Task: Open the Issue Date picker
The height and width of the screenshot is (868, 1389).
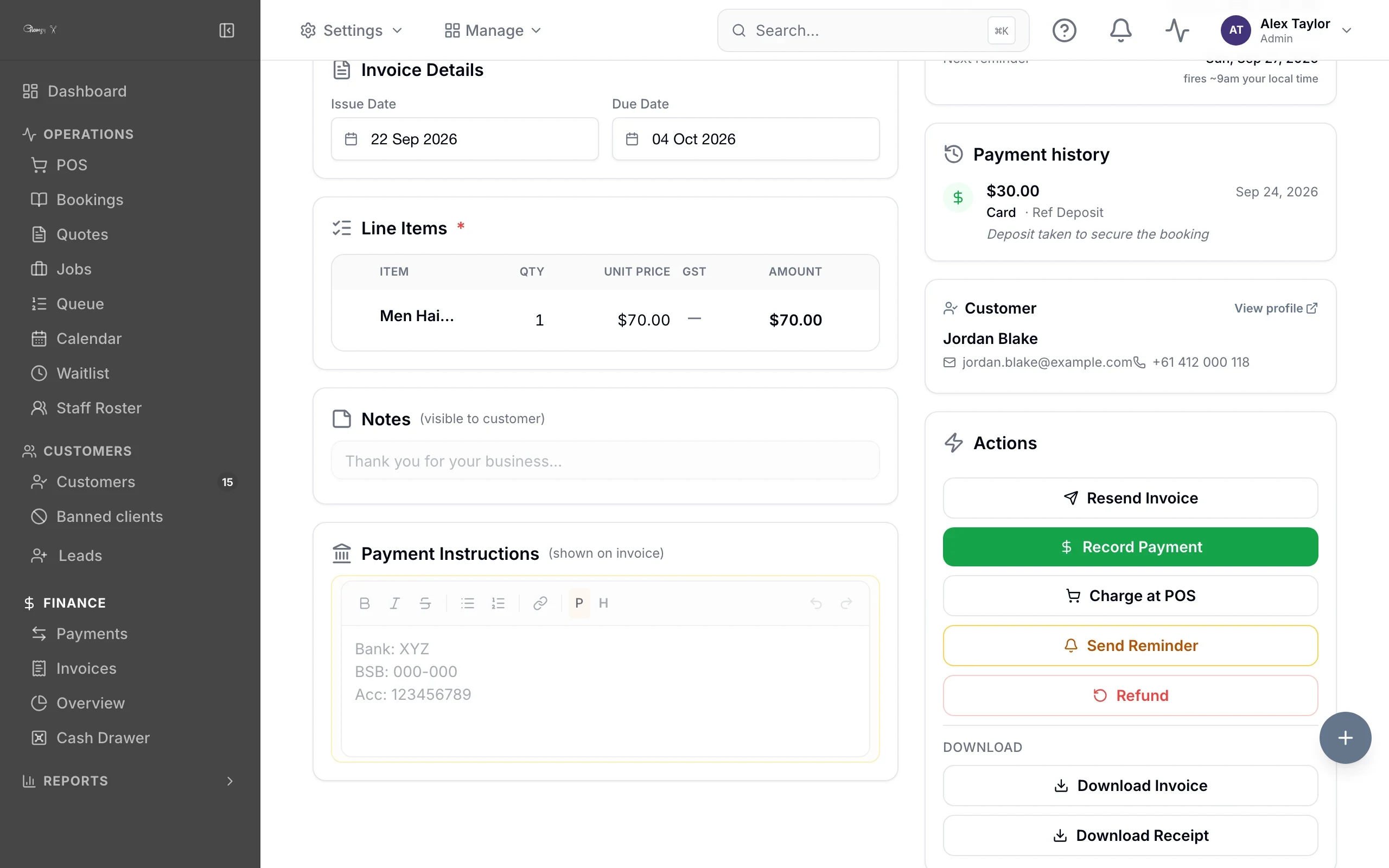Action: (x=464, y=139)
